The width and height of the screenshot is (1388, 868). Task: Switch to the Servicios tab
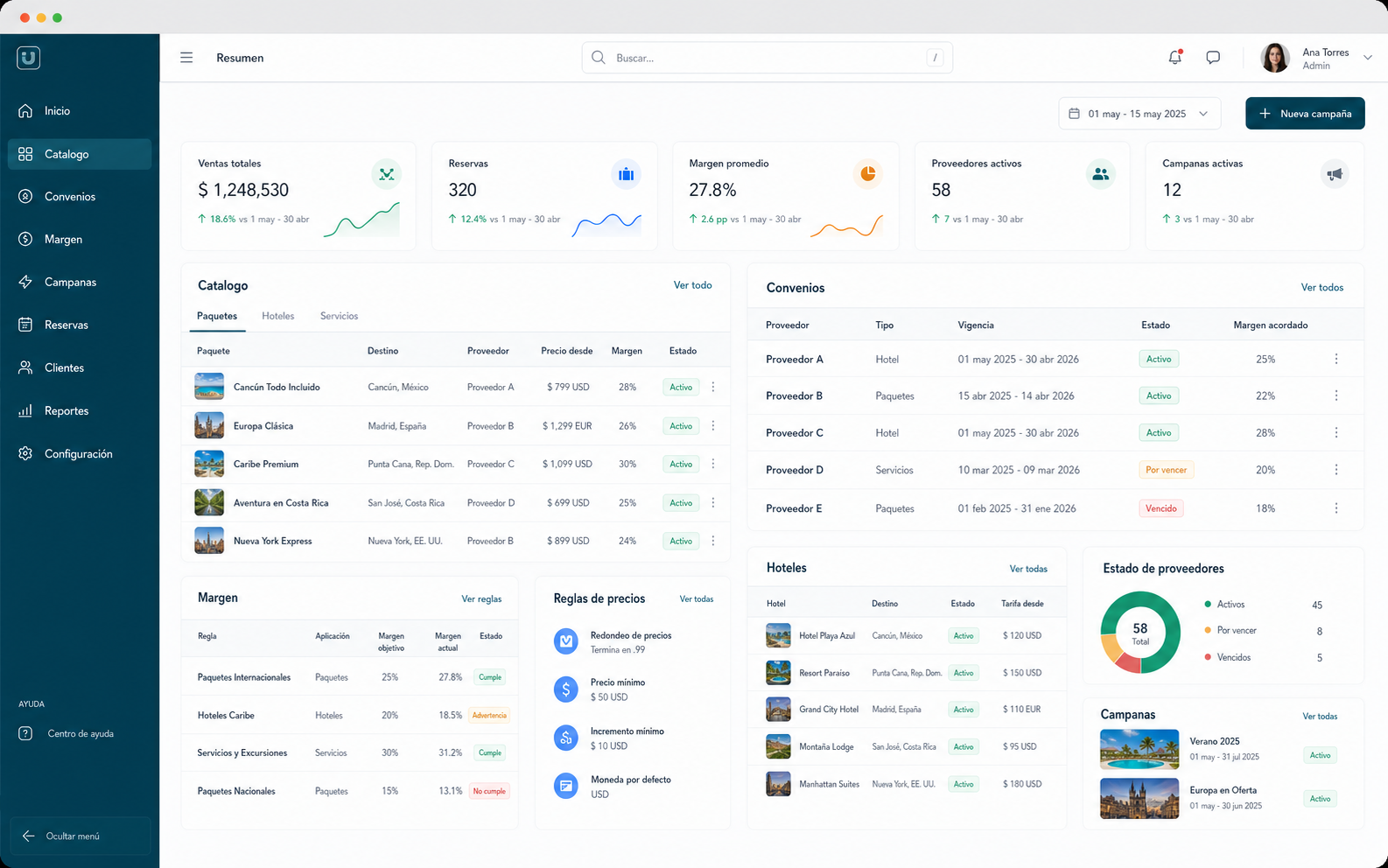(x=339, y=316)
